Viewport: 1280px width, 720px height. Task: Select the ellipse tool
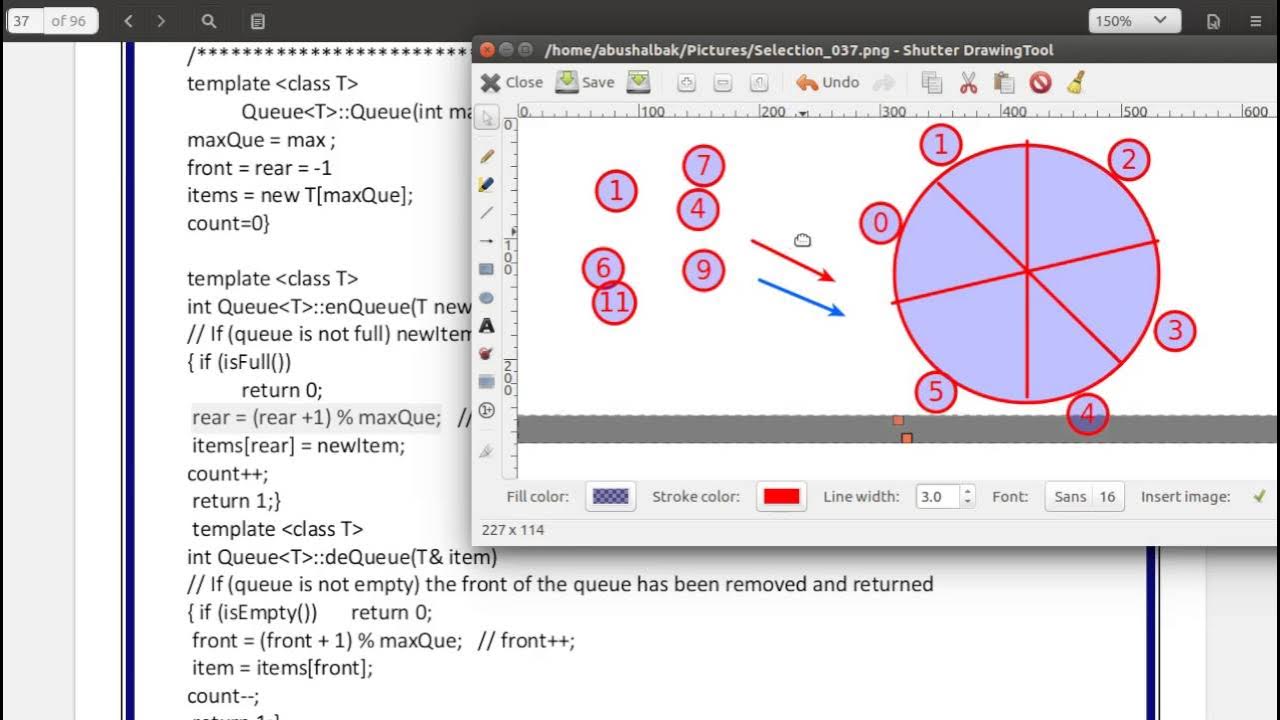487,298
